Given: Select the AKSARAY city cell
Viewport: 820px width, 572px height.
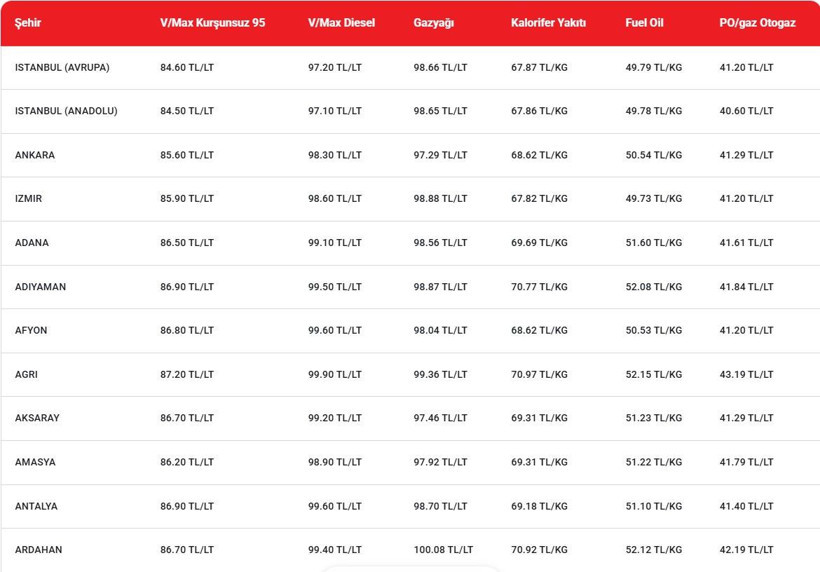Looking at the screenshot, I should click(x=37, y=418).
